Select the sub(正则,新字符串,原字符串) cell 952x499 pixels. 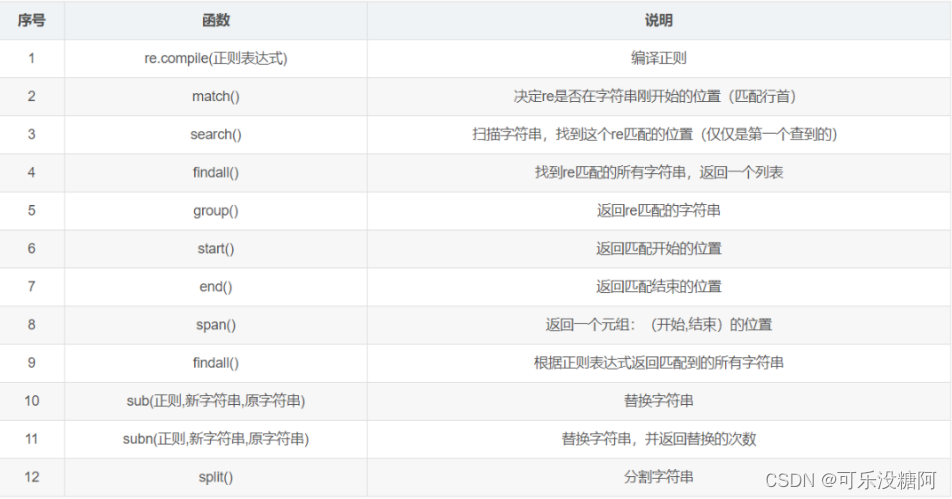point(216,401)
